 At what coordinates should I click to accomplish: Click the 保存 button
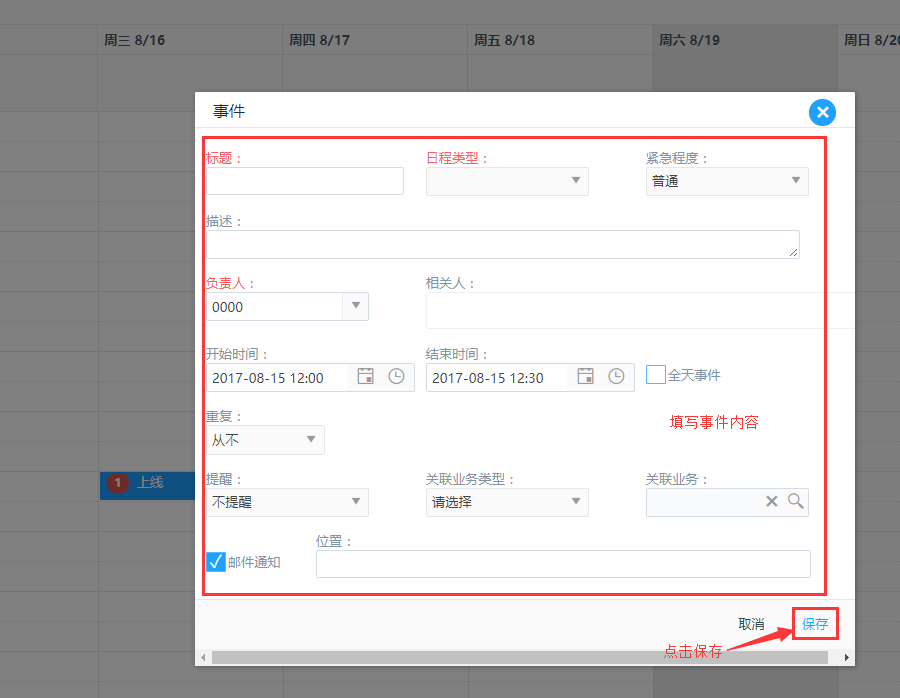(815, 624)
